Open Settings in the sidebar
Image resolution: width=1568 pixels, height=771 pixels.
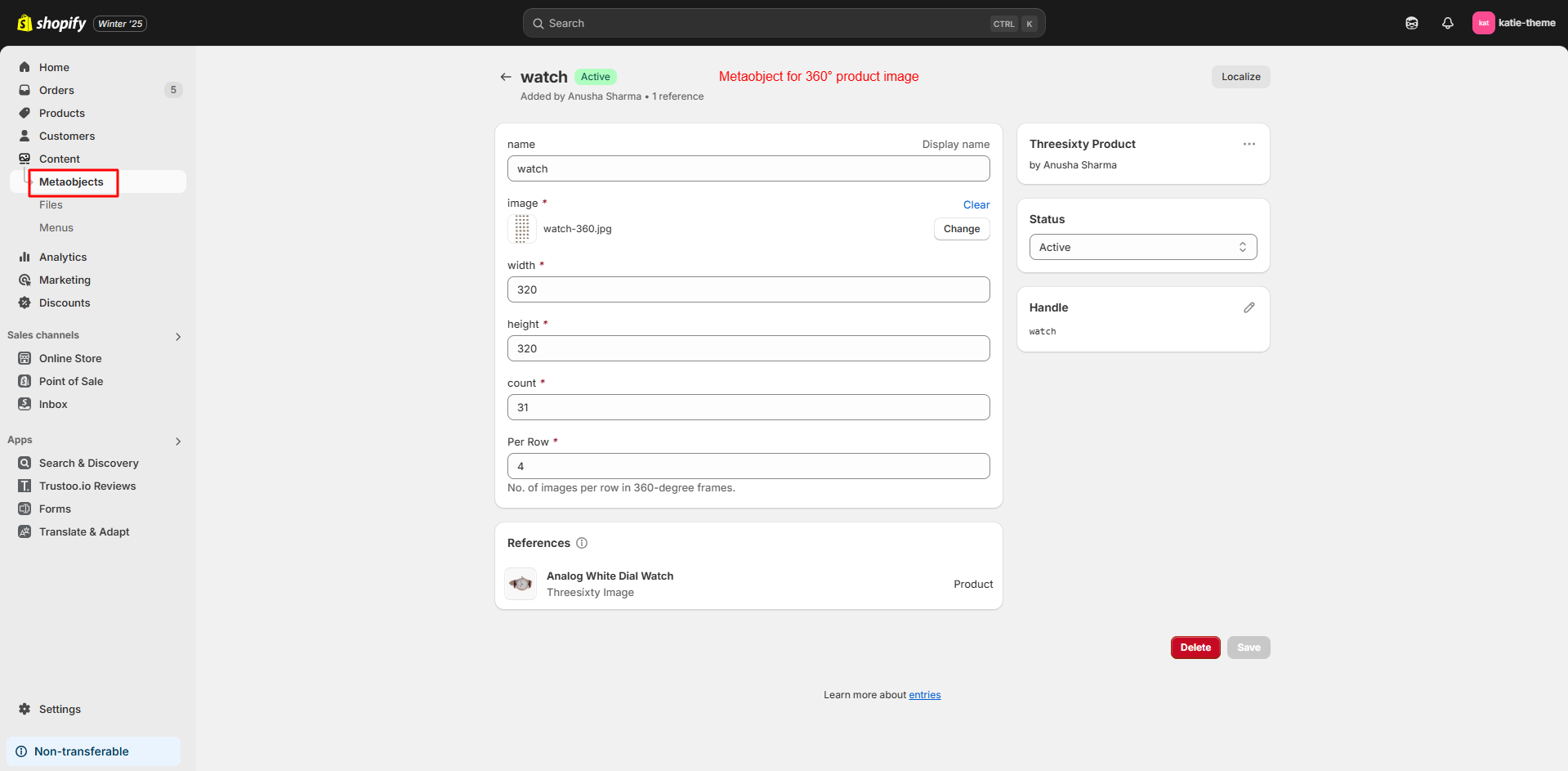[x=60, y=709]
